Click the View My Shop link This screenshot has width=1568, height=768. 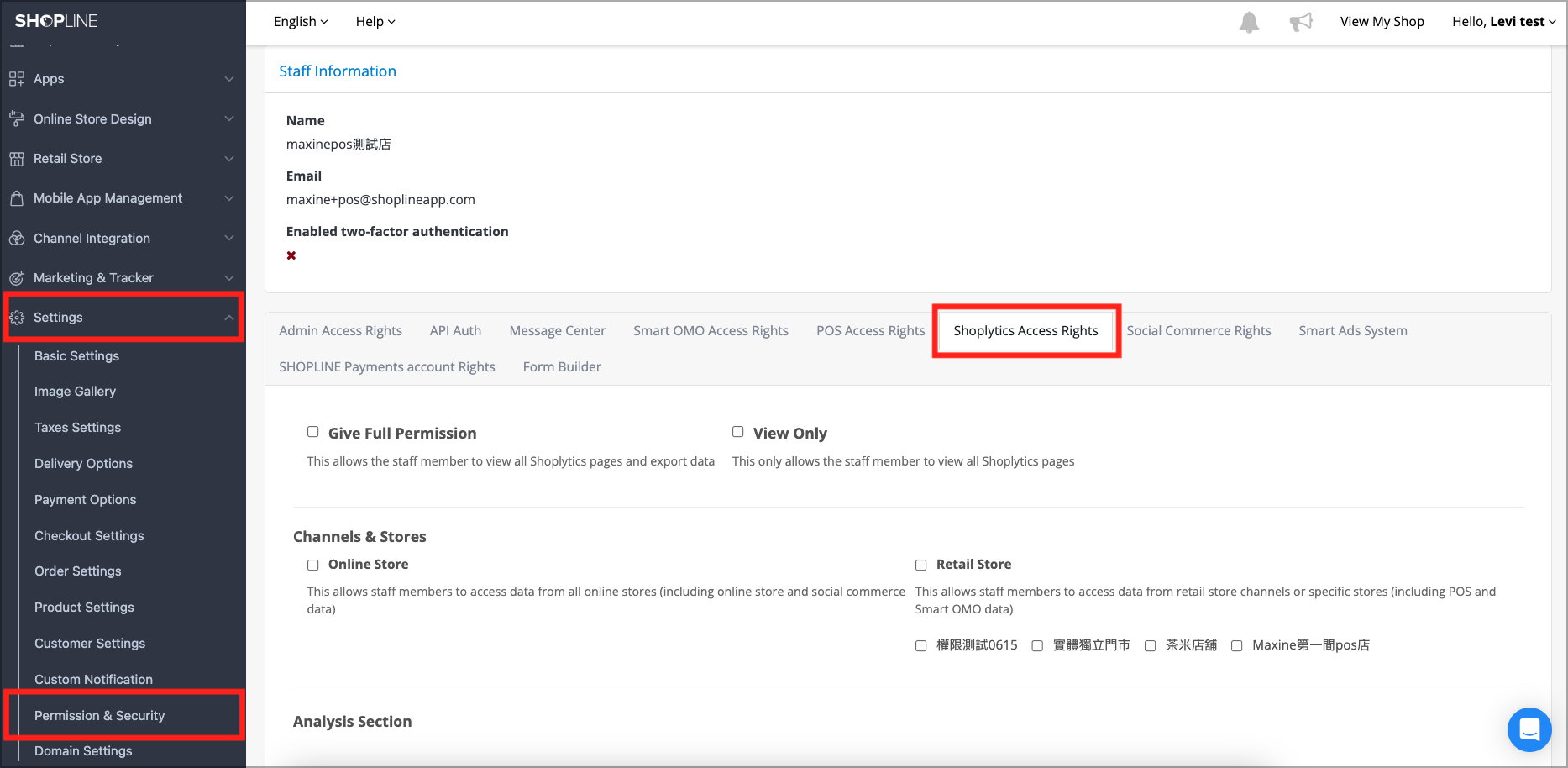tap(1382, 22)
